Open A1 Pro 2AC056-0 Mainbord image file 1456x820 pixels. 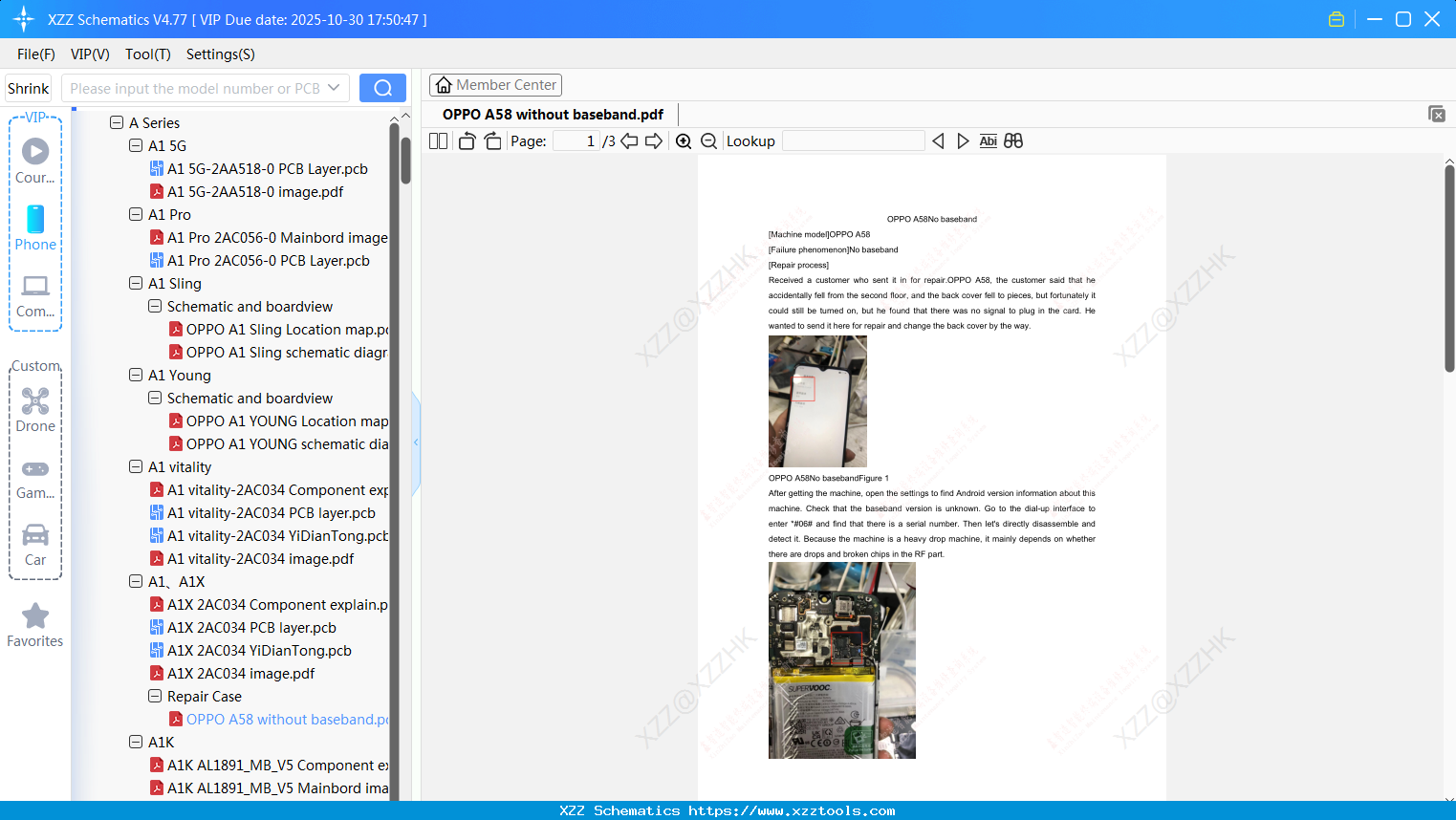point(269,238)
